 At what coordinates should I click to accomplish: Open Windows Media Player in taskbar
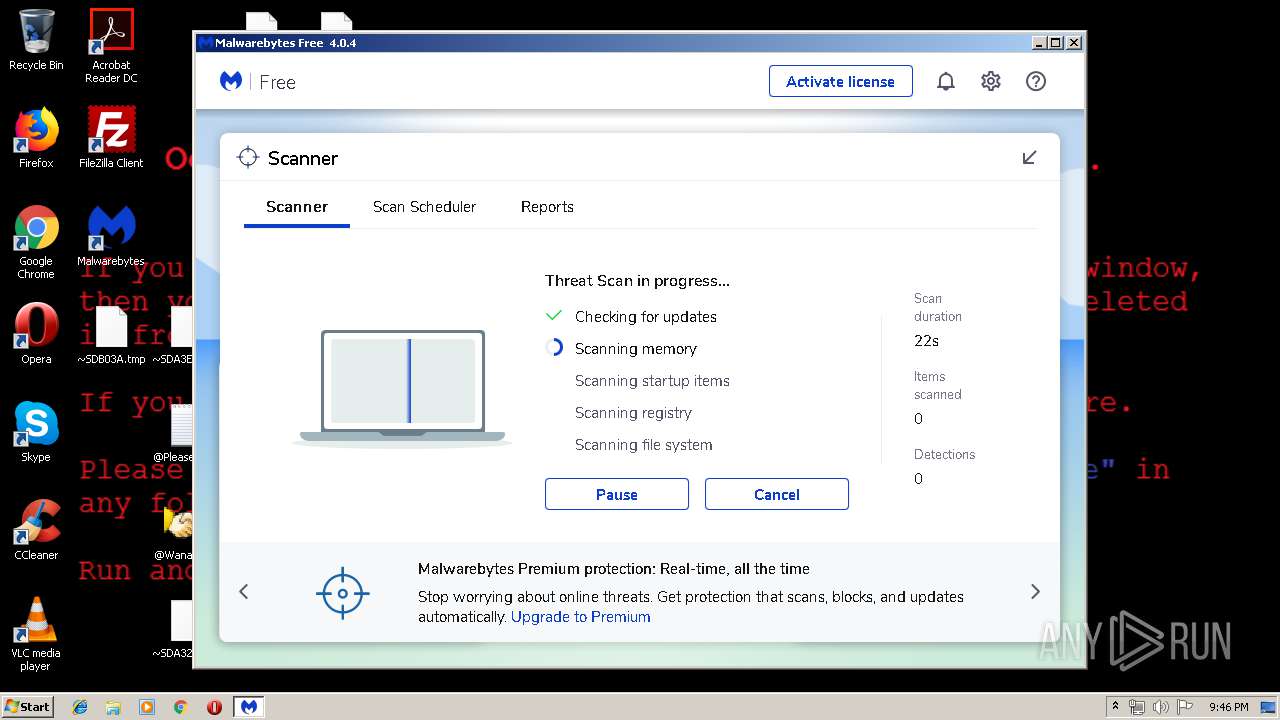[147, 707]
